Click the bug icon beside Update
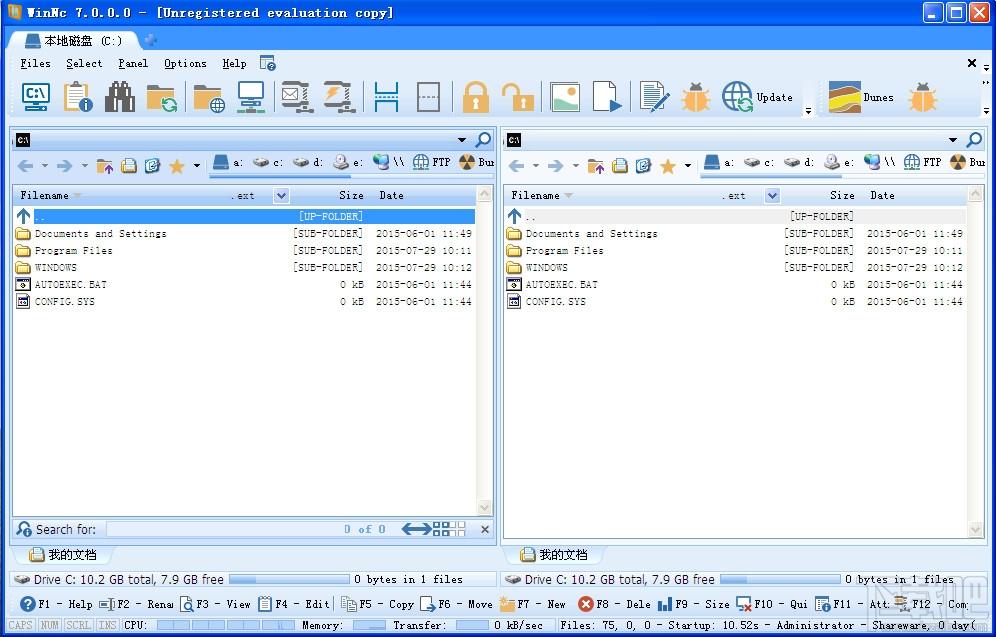 click(x=696, y=97)
